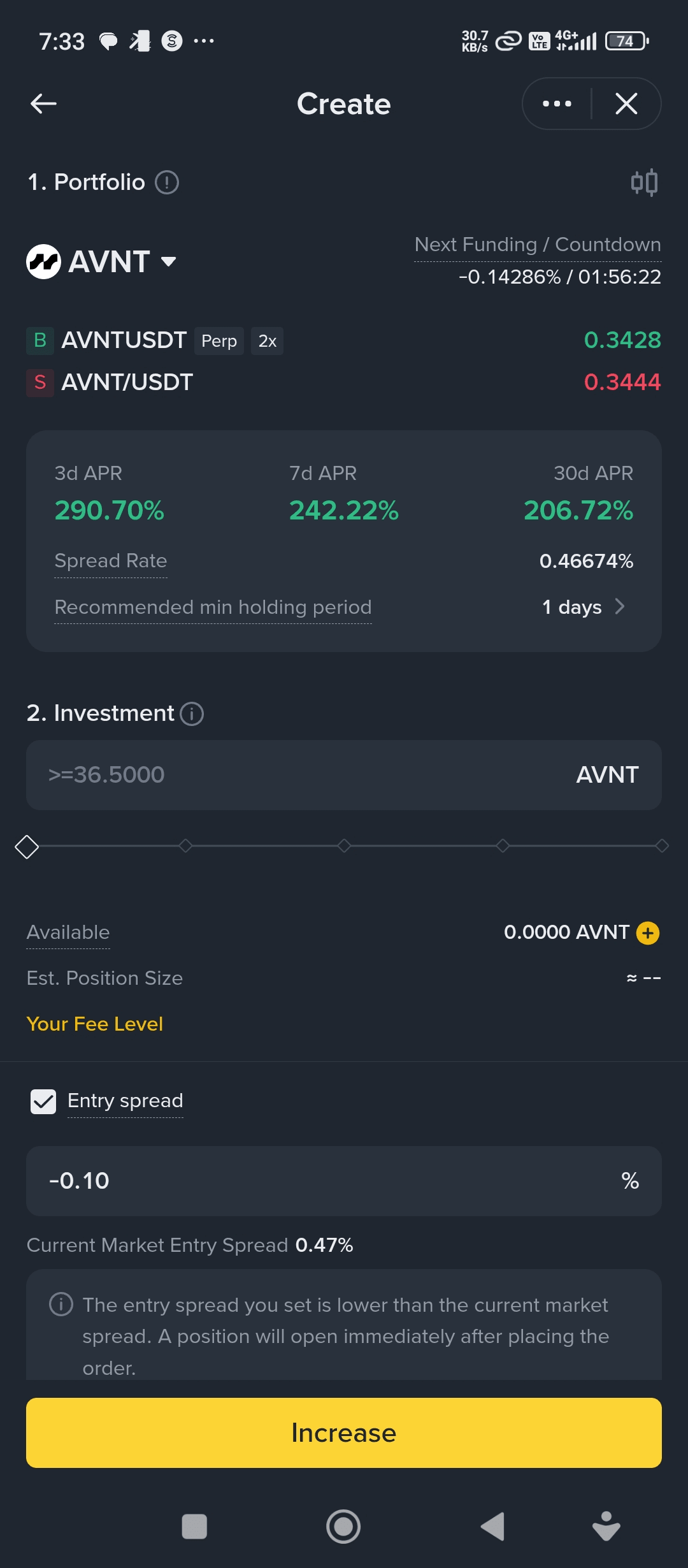Open the three-dot more options menu
This screenshot has width=688, height=1568.
557,103
